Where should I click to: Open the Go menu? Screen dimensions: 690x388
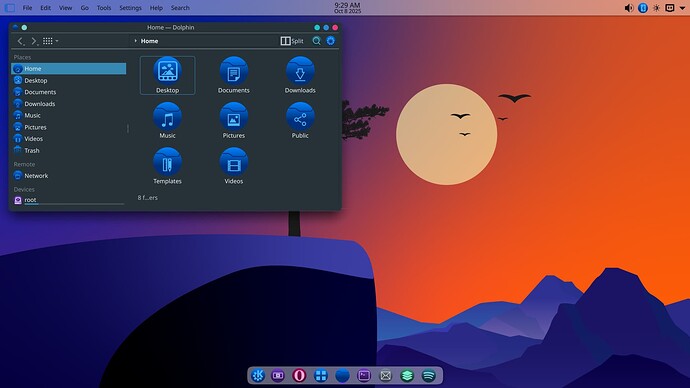point(84,7)
